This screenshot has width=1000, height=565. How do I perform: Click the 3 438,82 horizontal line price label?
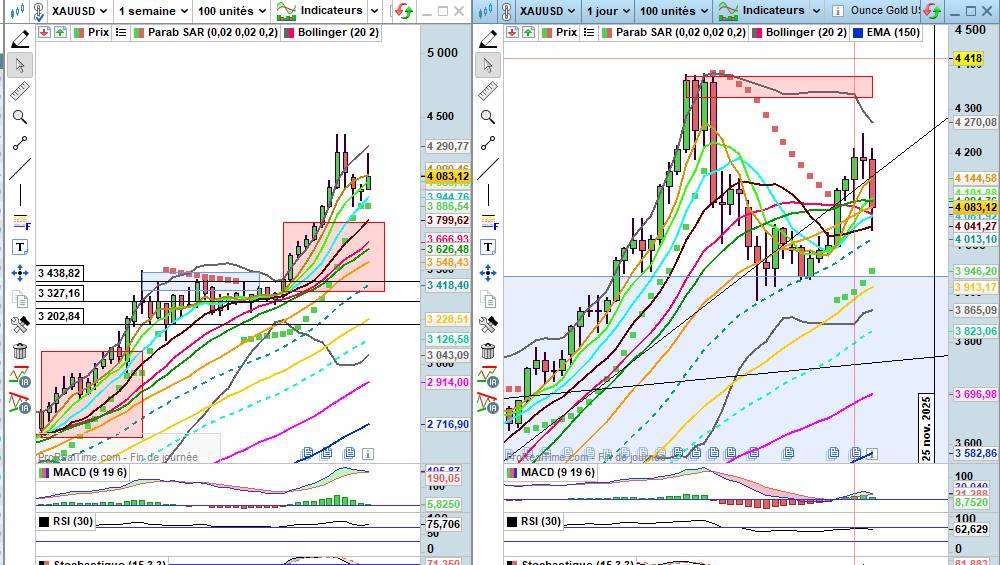click(x=60, y=272)
